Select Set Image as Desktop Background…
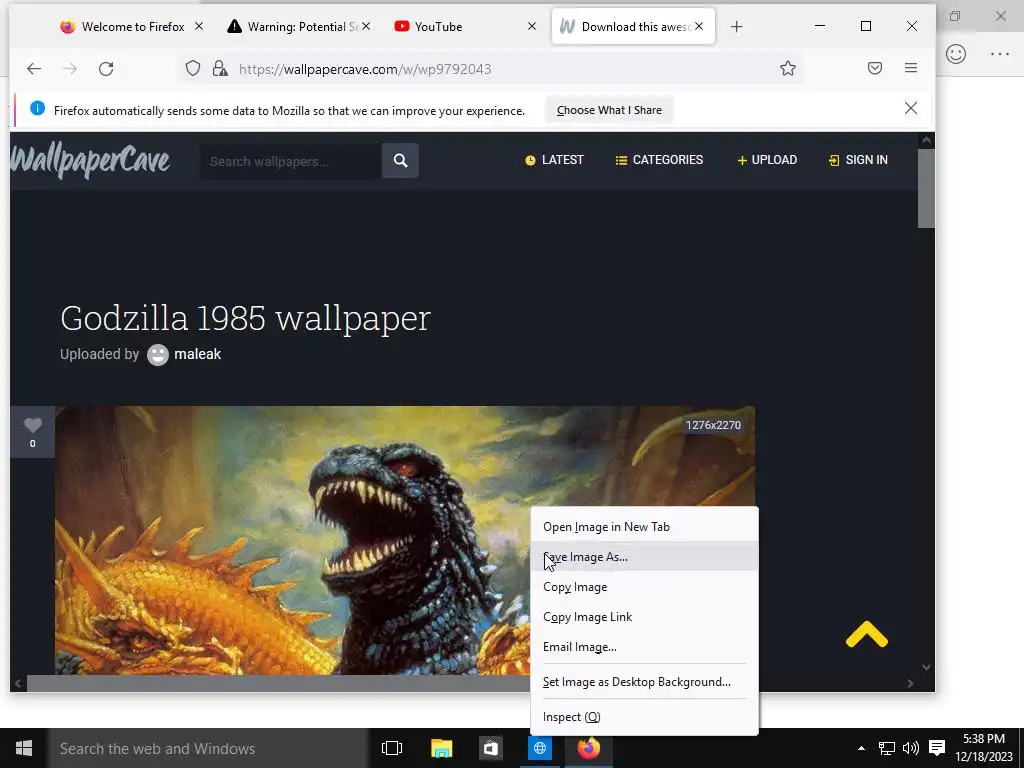The width and height of the screenshot is (1024, 768). (x=645, y=682)
